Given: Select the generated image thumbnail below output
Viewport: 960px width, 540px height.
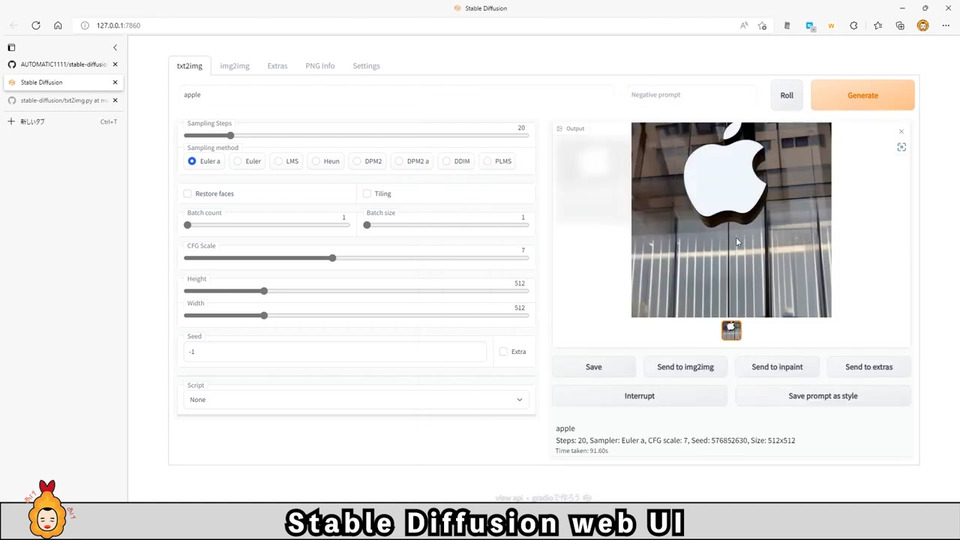Looking at the screenshot, I should (x=731, y=331).
